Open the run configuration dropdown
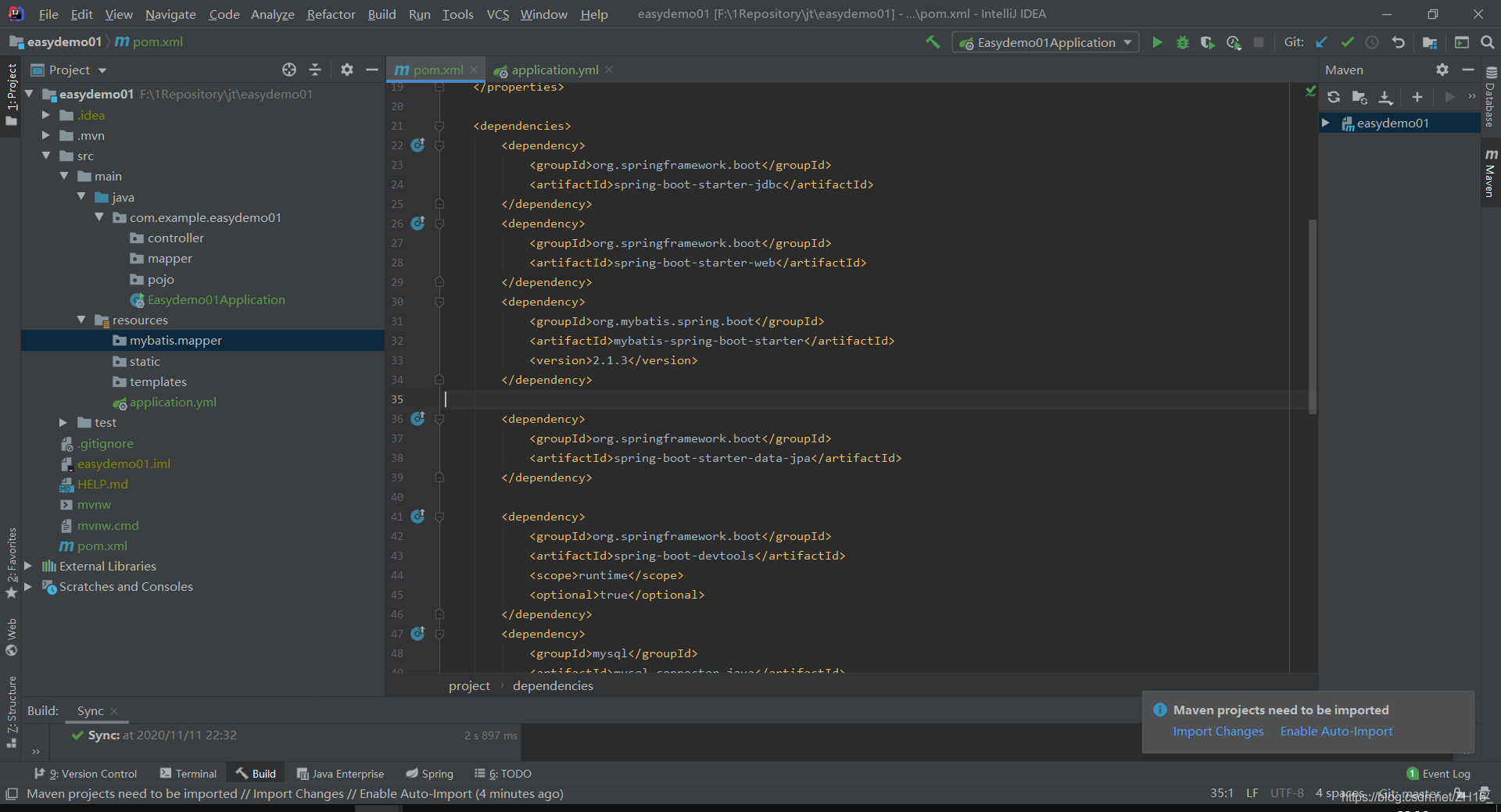 1045,42
